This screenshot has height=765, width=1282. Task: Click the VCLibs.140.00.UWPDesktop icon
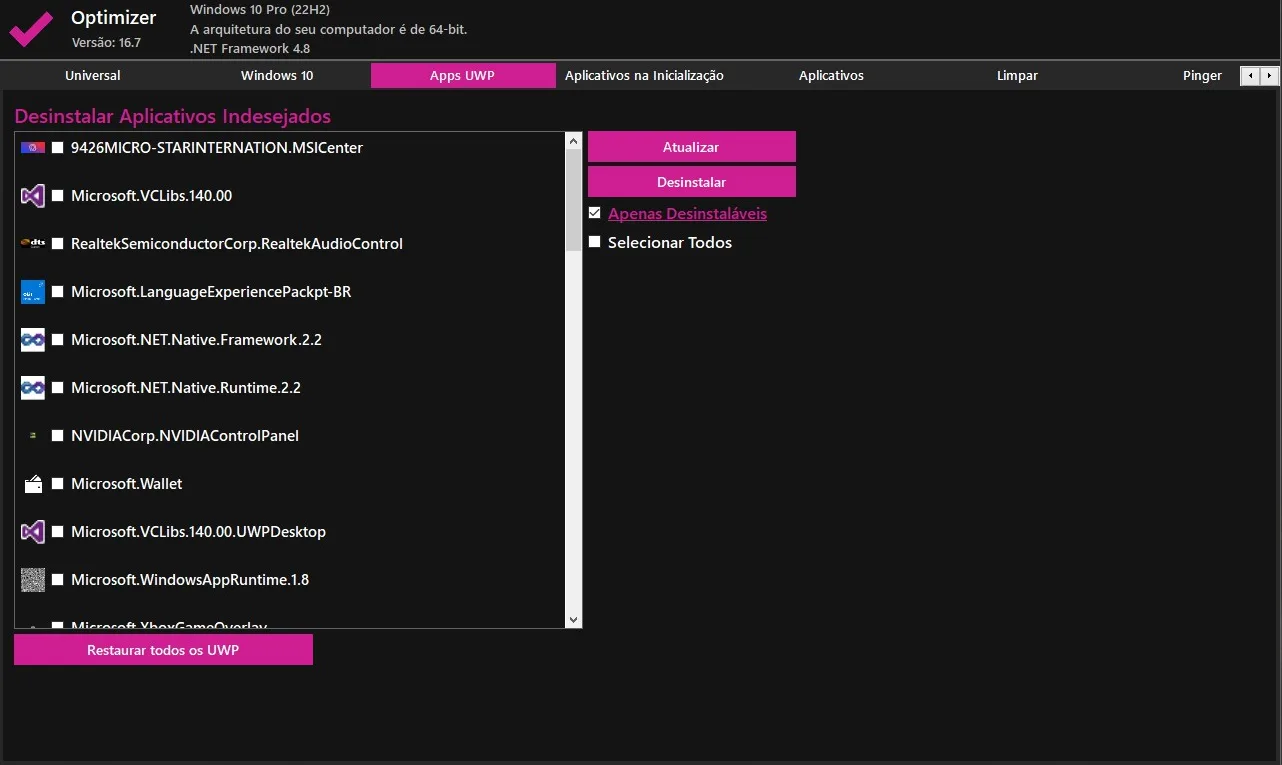(33, 532)
